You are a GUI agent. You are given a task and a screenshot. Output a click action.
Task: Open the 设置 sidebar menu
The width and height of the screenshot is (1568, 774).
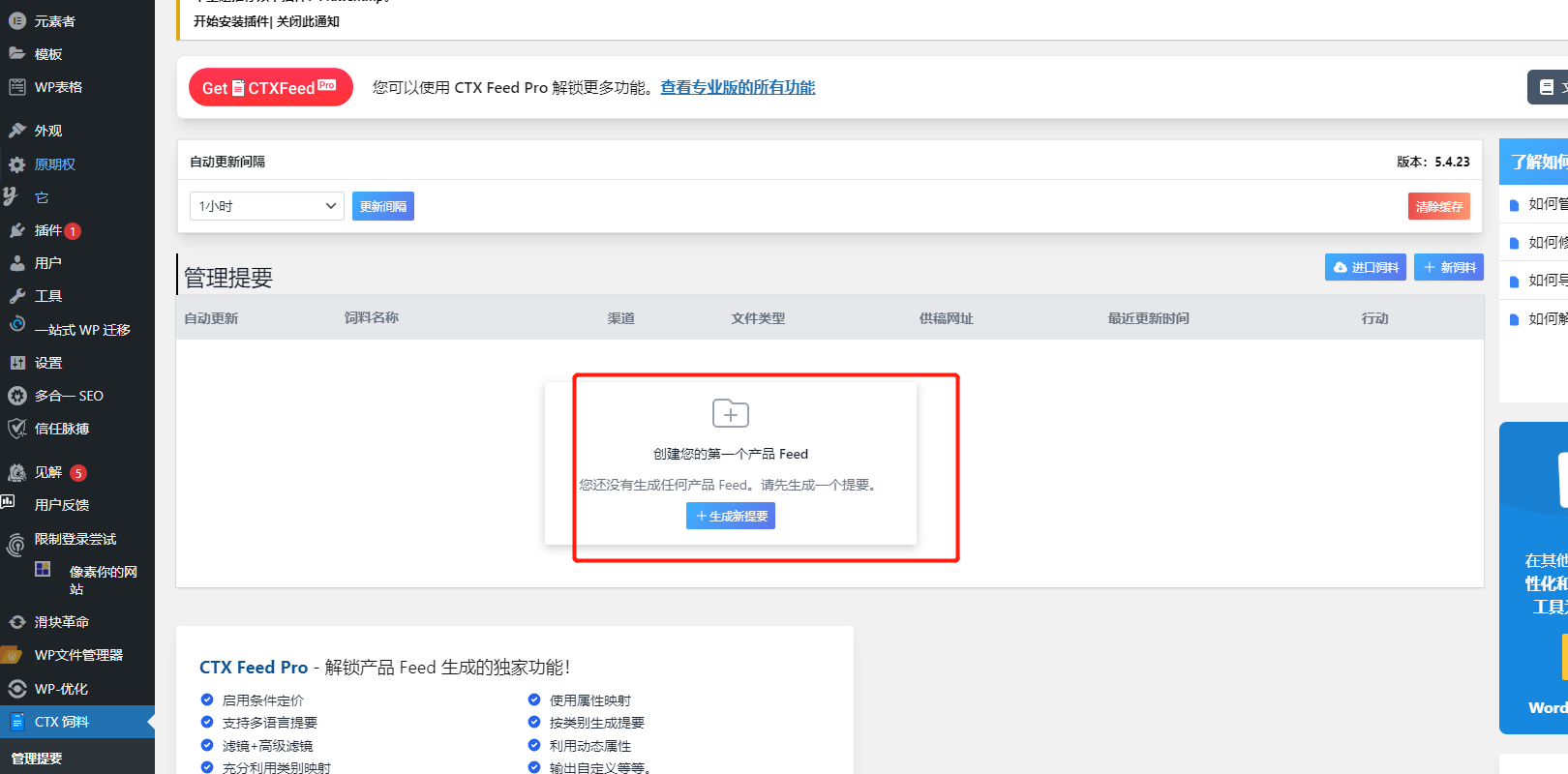click(48, 363)
